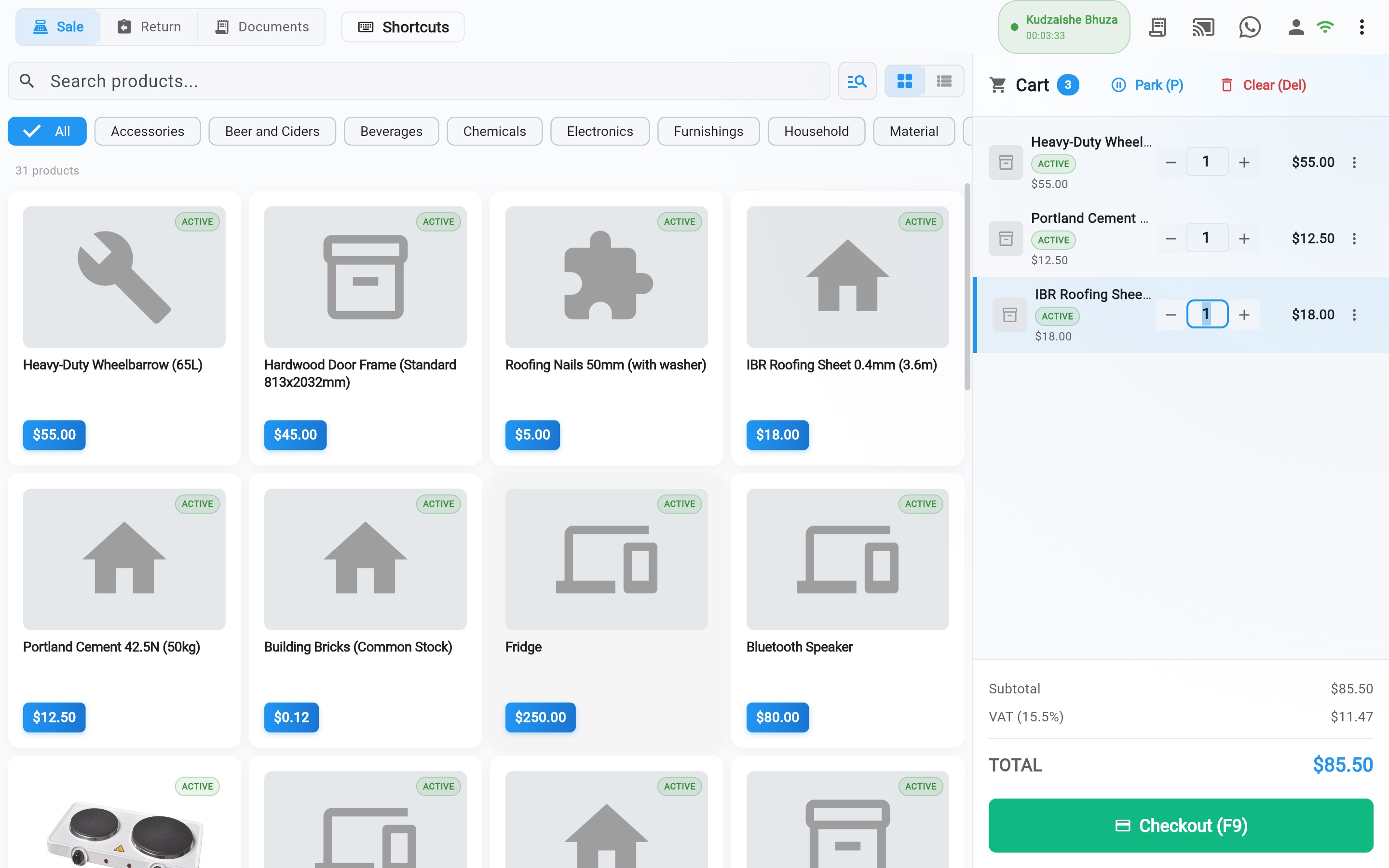This screenshot has width=1389, height=868.
Task: Increase IBR Roofing Sheet quantity
Action: (x=1244, y=314)
